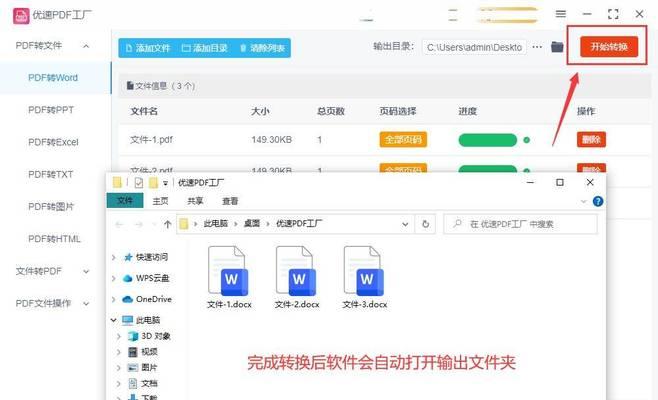Click the size value 149.30KB of 文件-1.pdf
Viewport: 658px width, 400px height.
[x=271, y=139]
